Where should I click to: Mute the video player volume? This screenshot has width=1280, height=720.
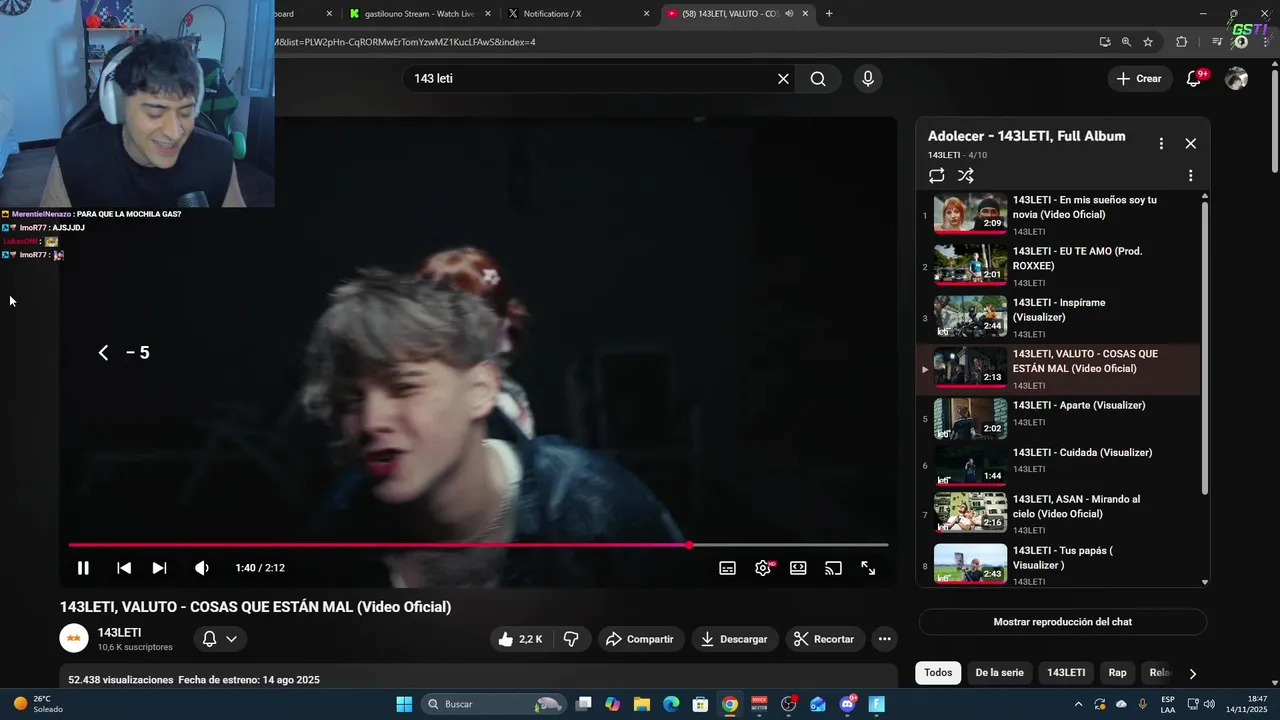[x=202, y=568]
